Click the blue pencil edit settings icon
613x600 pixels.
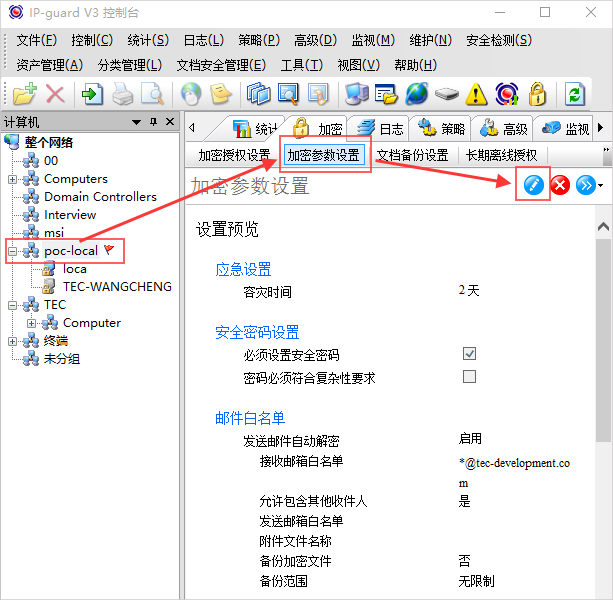pos(533,186)
